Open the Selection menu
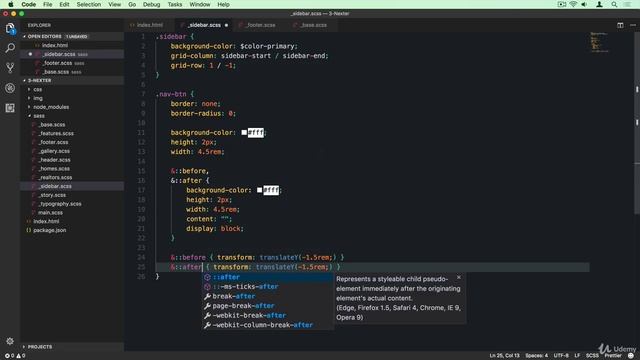The height and width of the screenshot is (360, 640). 89,4
